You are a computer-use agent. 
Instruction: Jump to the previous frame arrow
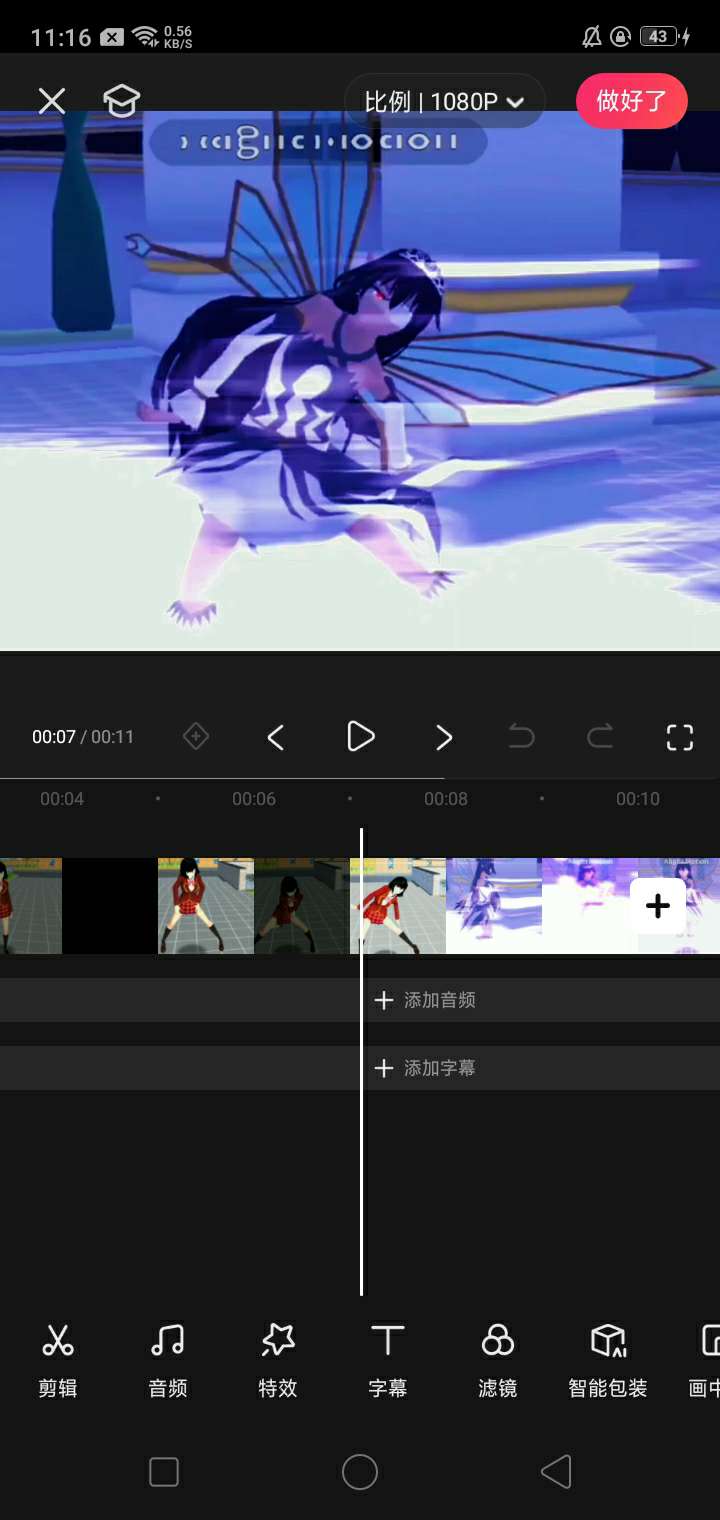tap(276, 738)
